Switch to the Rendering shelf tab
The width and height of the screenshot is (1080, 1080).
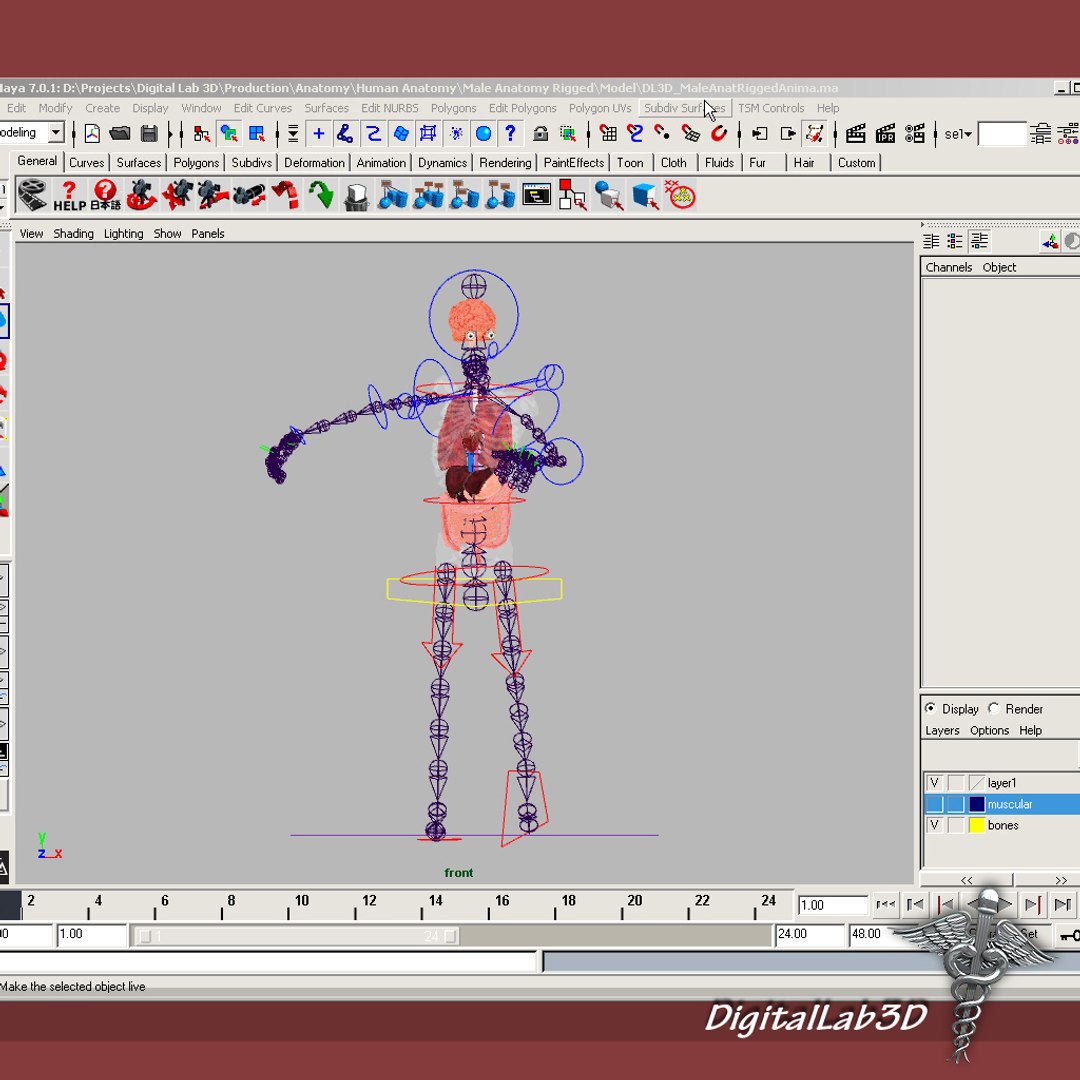coord(505,163)
